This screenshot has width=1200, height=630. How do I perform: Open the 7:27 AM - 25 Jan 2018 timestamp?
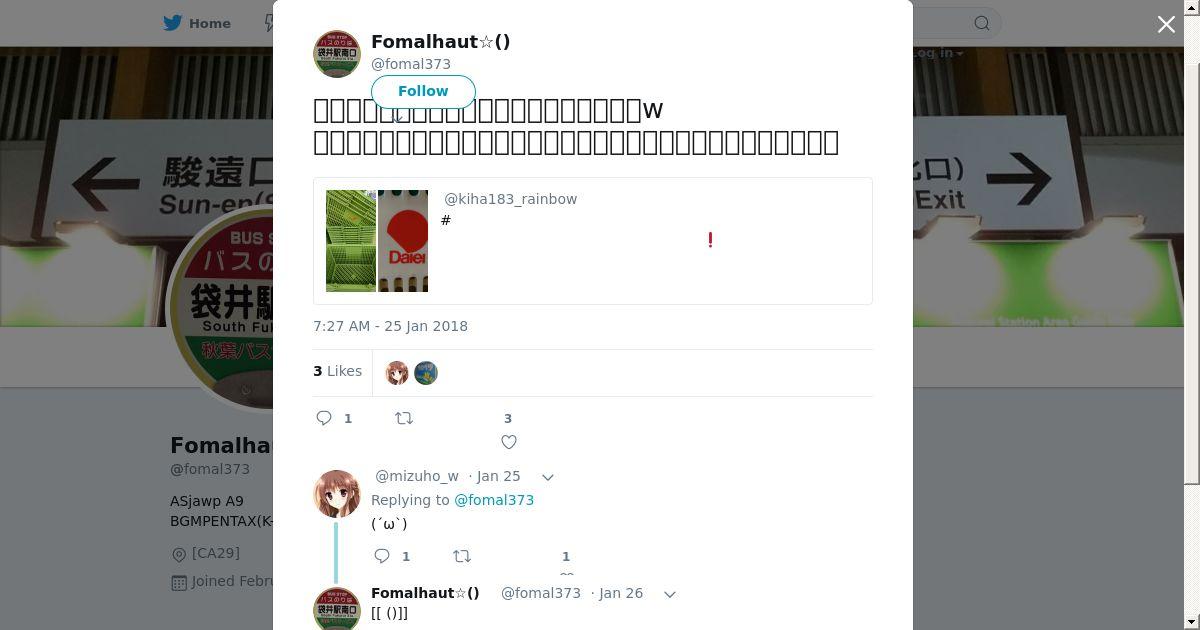coord(390,326)
